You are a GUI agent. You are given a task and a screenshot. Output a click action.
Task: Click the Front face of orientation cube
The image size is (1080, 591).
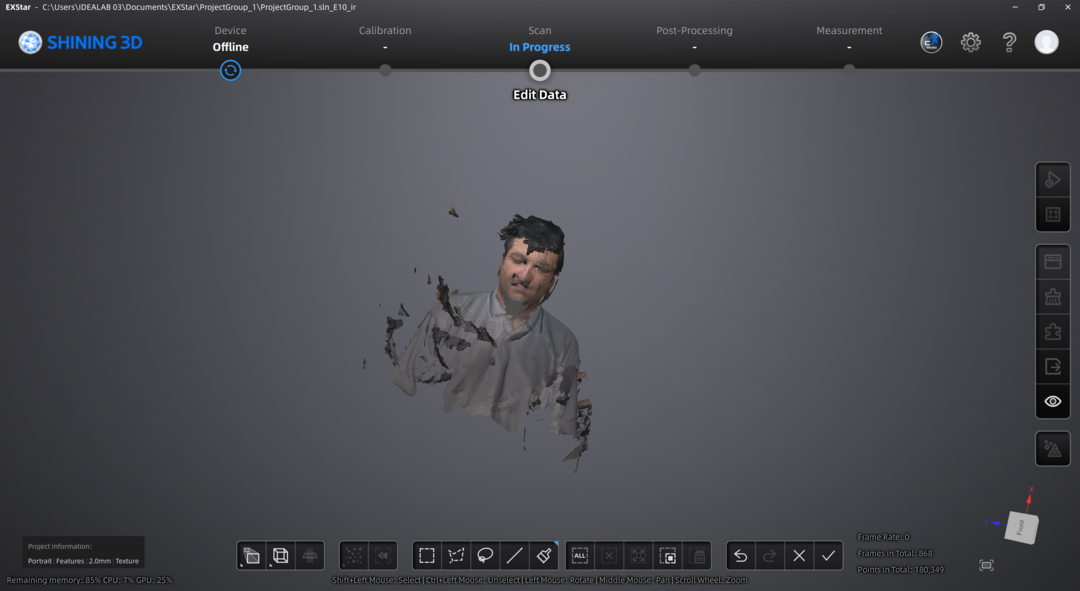(x=1021, y=528)
